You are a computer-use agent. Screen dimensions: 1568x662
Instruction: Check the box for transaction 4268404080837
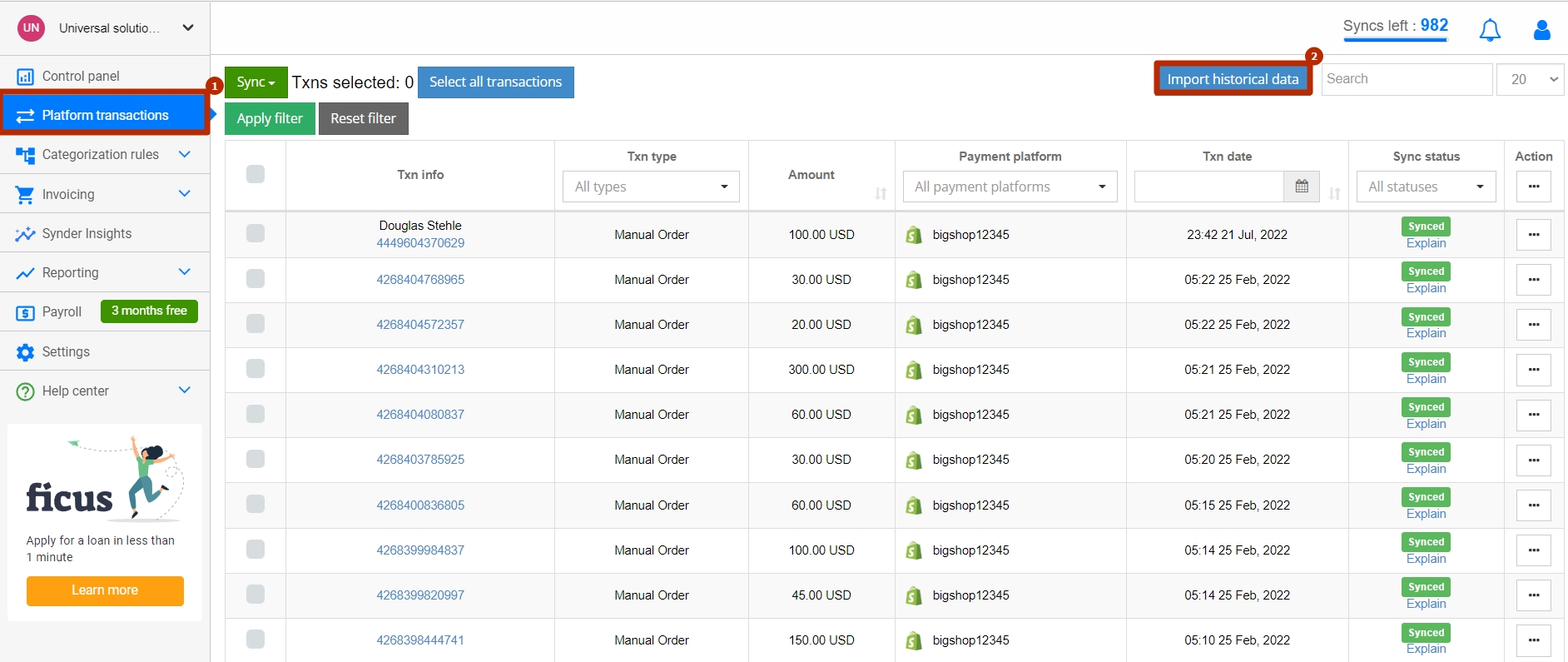point(256,414)
